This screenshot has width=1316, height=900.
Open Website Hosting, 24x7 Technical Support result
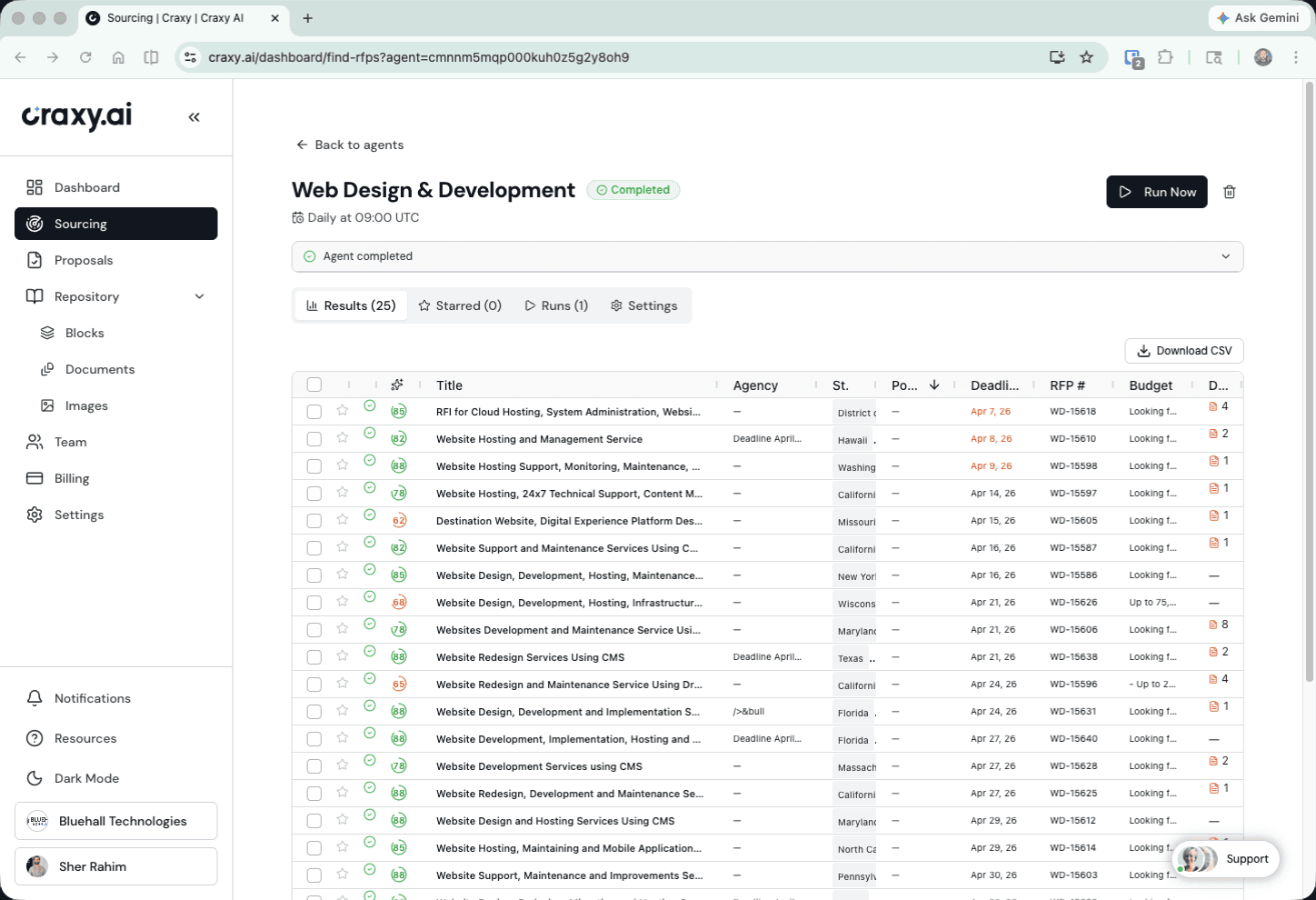click(569, 494)
